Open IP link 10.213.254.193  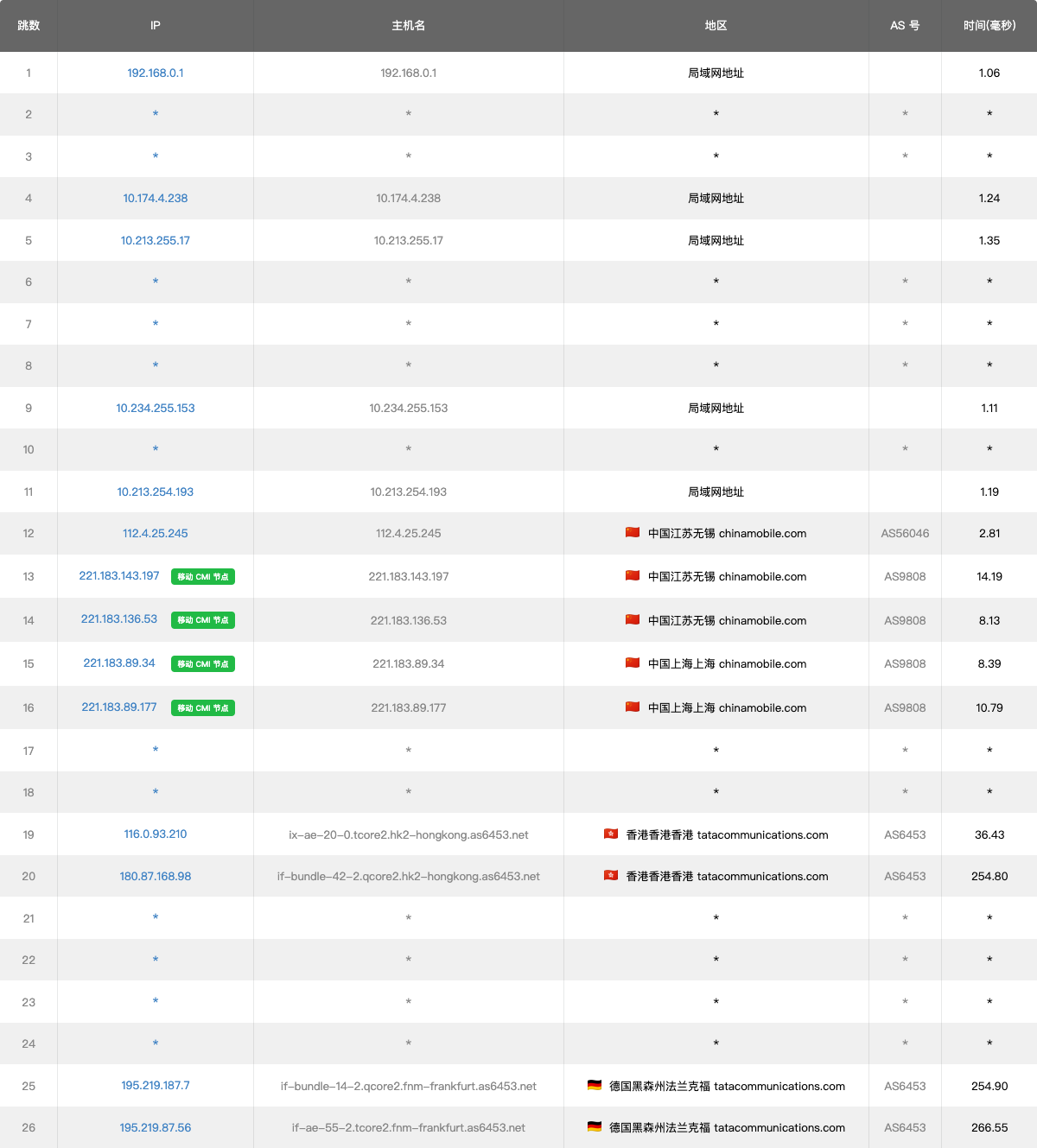click(x=156, y=492)
